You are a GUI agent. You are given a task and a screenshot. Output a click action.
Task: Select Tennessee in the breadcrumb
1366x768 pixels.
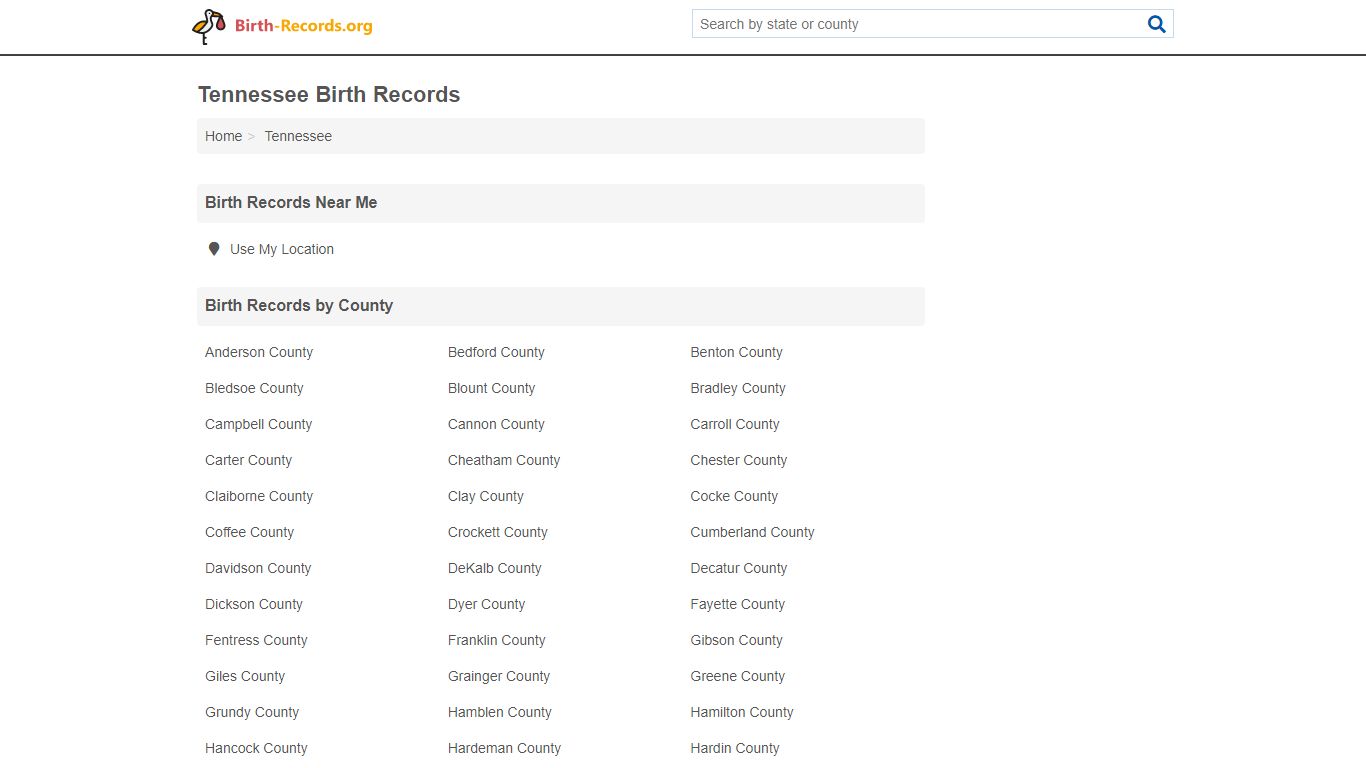tap(298, 136)
